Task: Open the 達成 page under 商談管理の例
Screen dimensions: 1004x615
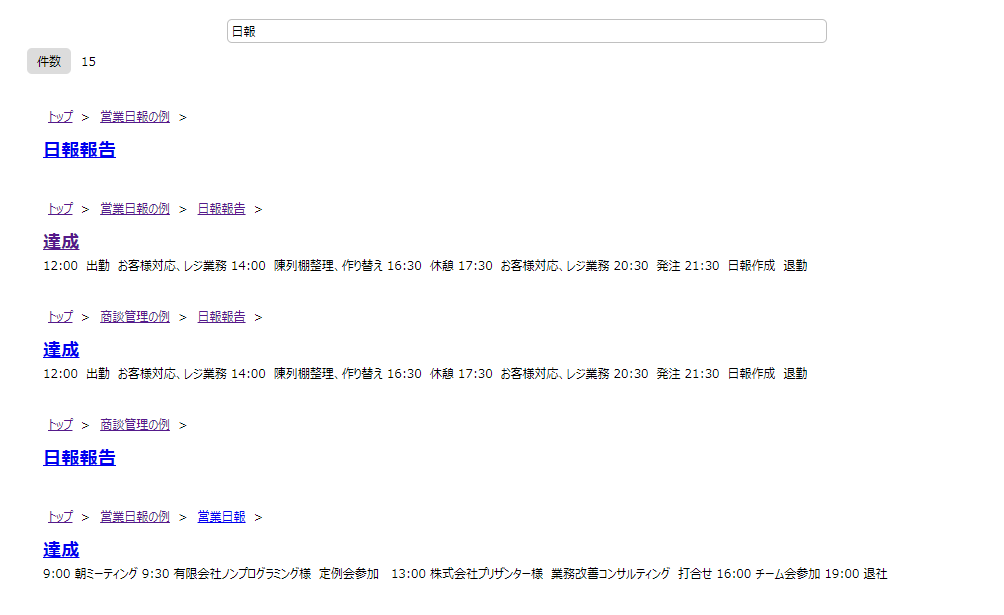Action: pos(63,350)
